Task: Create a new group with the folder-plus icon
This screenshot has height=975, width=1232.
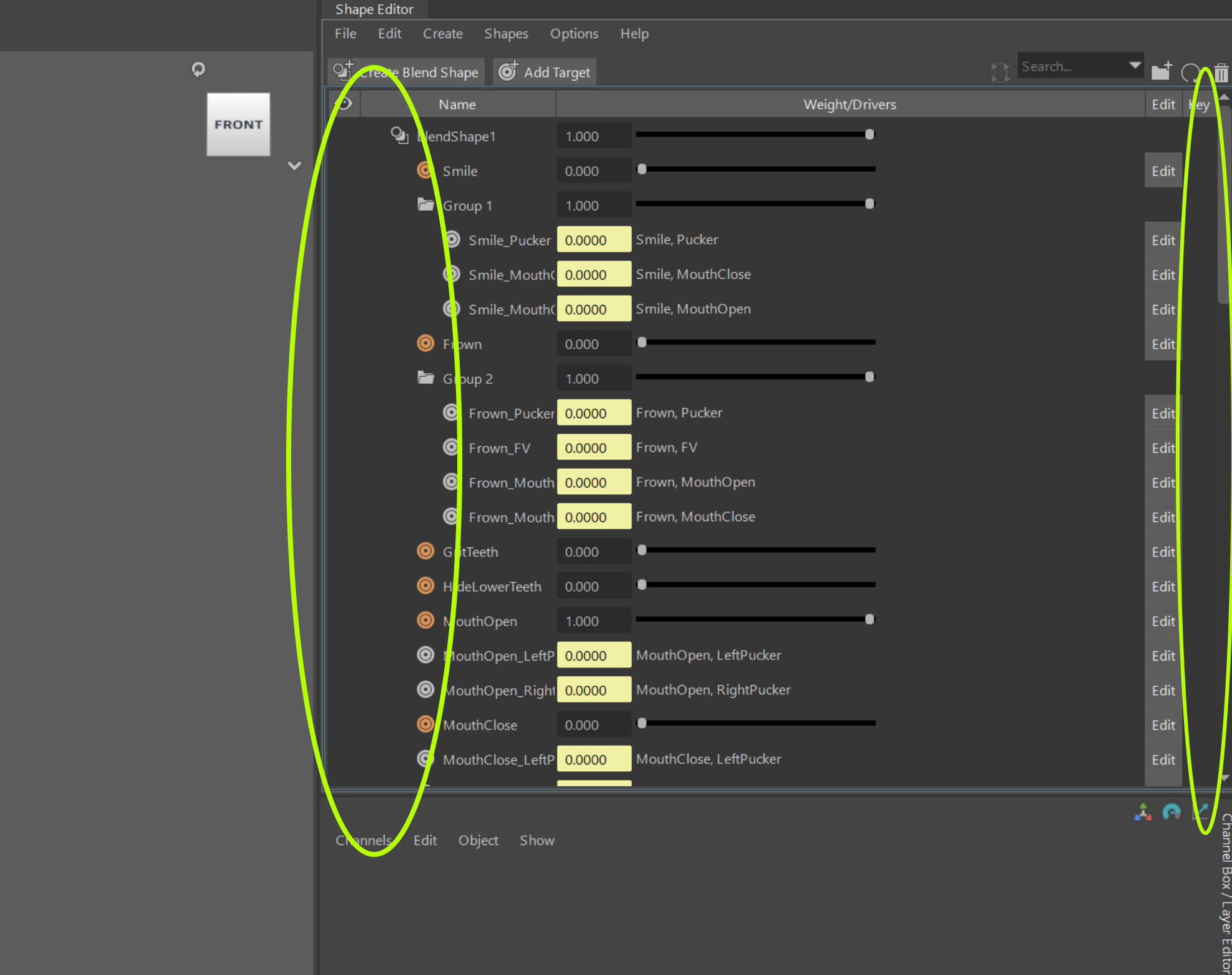Action: pos(1161,71)
